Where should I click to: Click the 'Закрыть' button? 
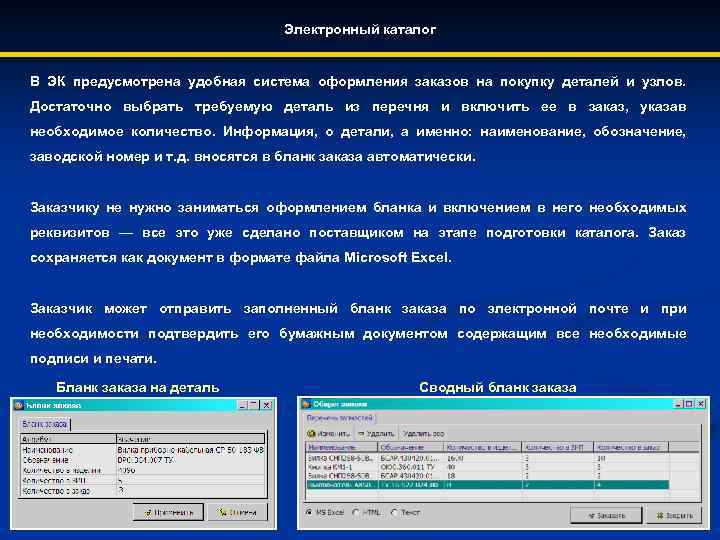[675, 515]
